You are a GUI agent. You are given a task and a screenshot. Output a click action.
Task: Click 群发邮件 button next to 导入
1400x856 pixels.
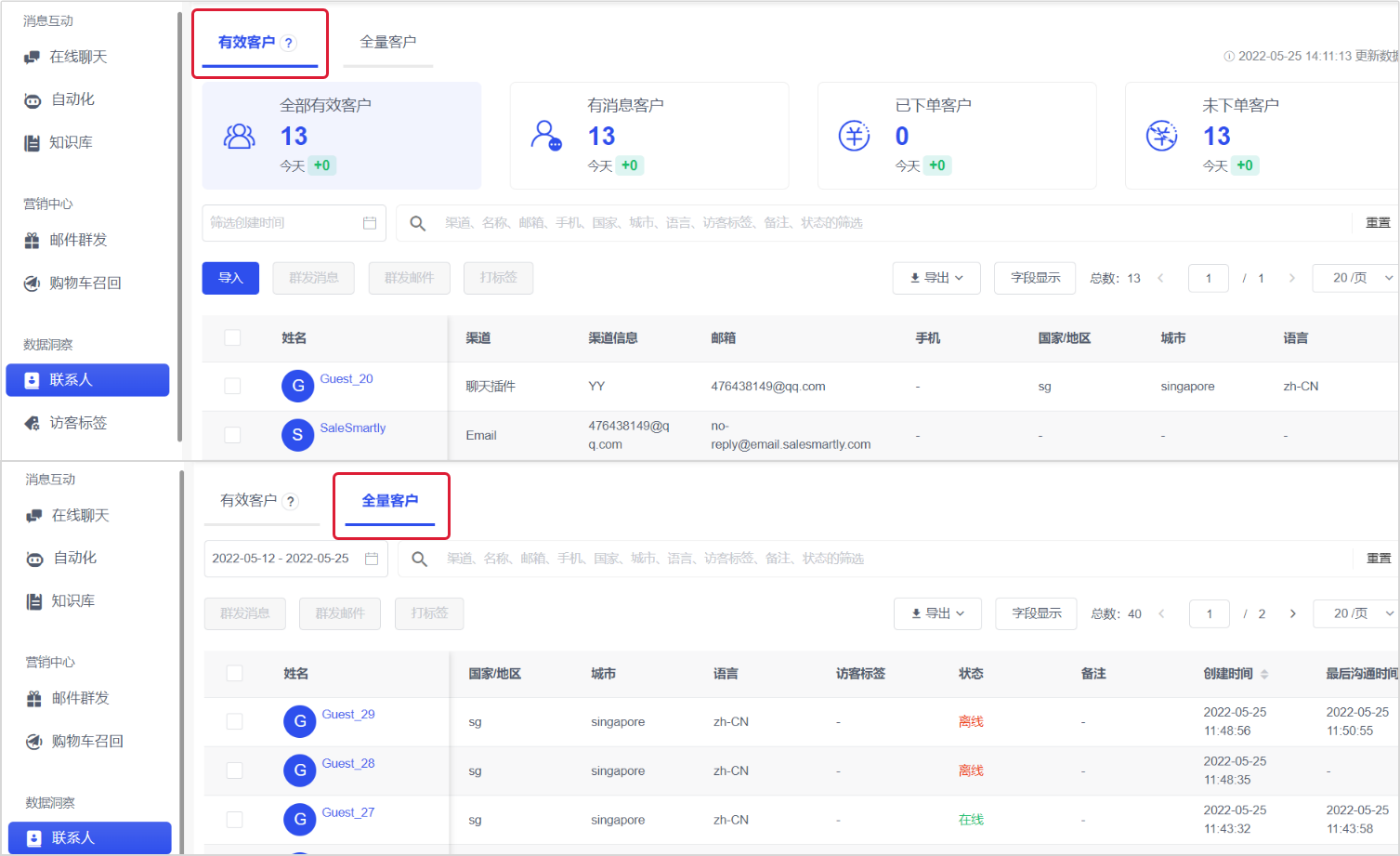coord(409,278)
